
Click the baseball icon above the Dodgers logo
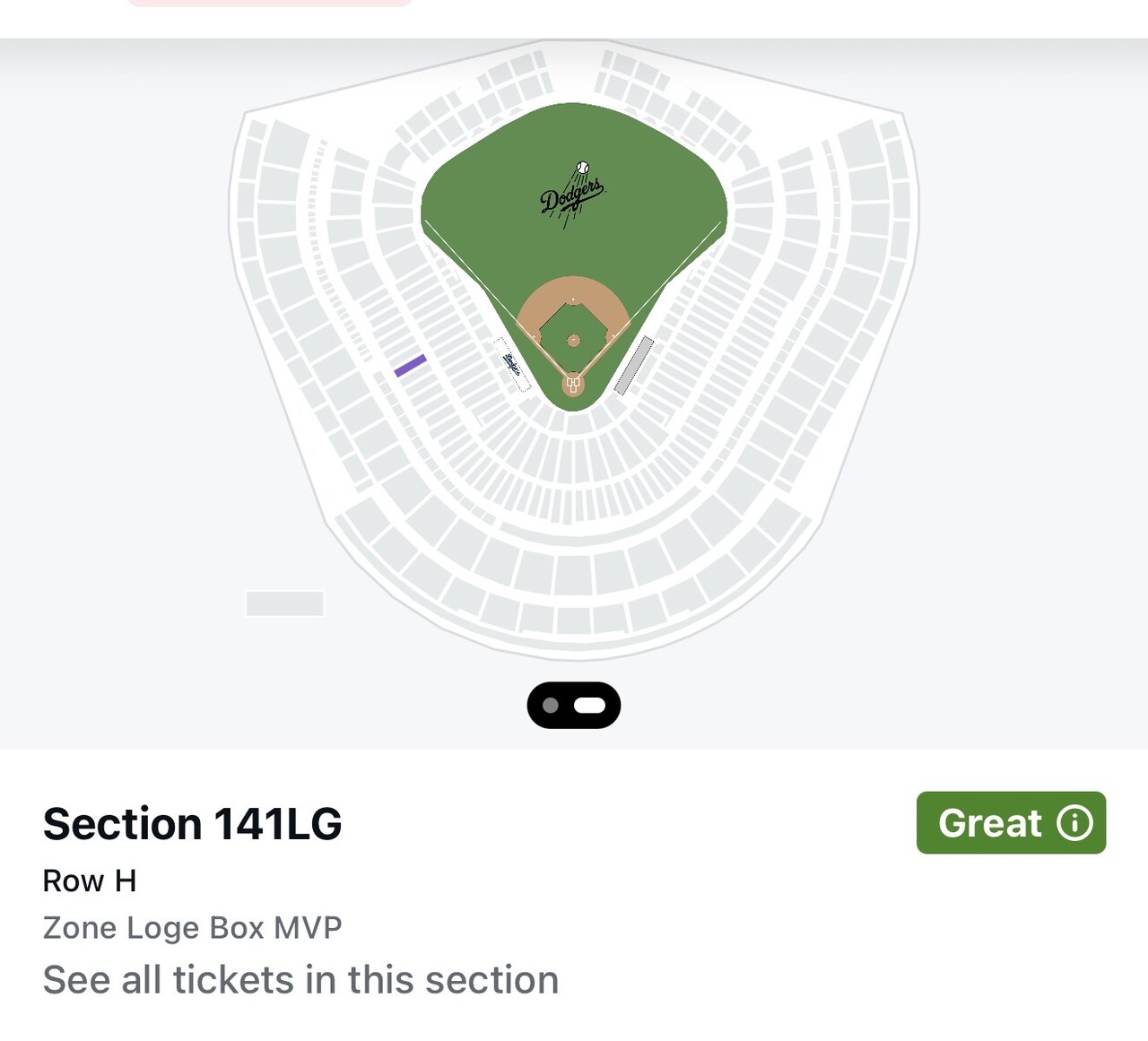[583, 168]
